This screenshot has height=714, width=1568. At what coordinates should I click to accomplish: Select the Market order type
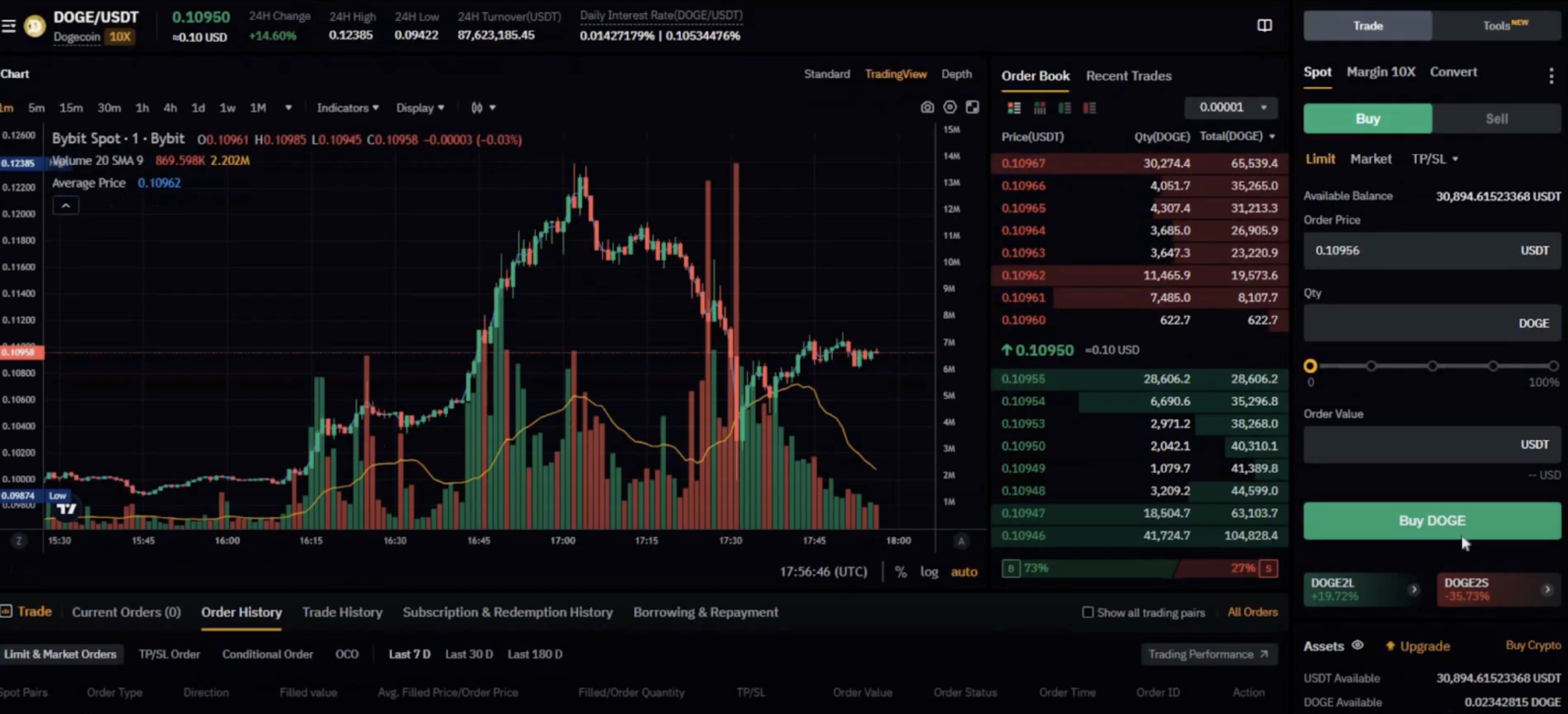(x=1371, y=159)
